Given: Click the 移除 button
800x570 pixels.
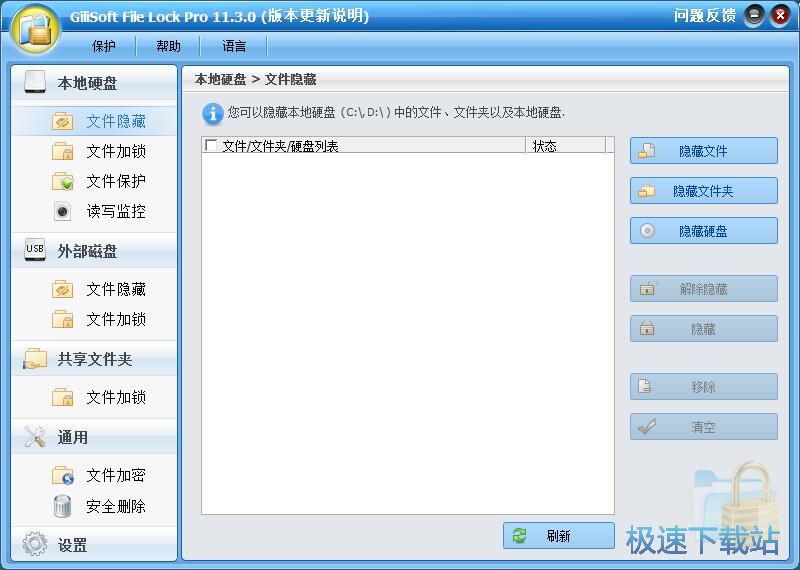Looking at the screenshot, I should (x=704, y=387).
